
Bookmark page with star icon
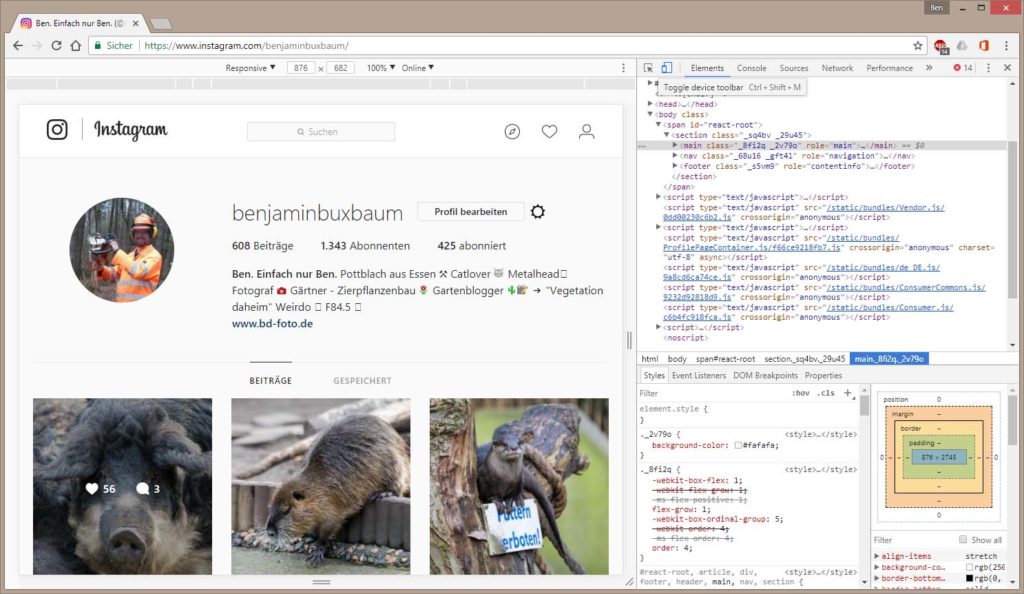point(918,46)
